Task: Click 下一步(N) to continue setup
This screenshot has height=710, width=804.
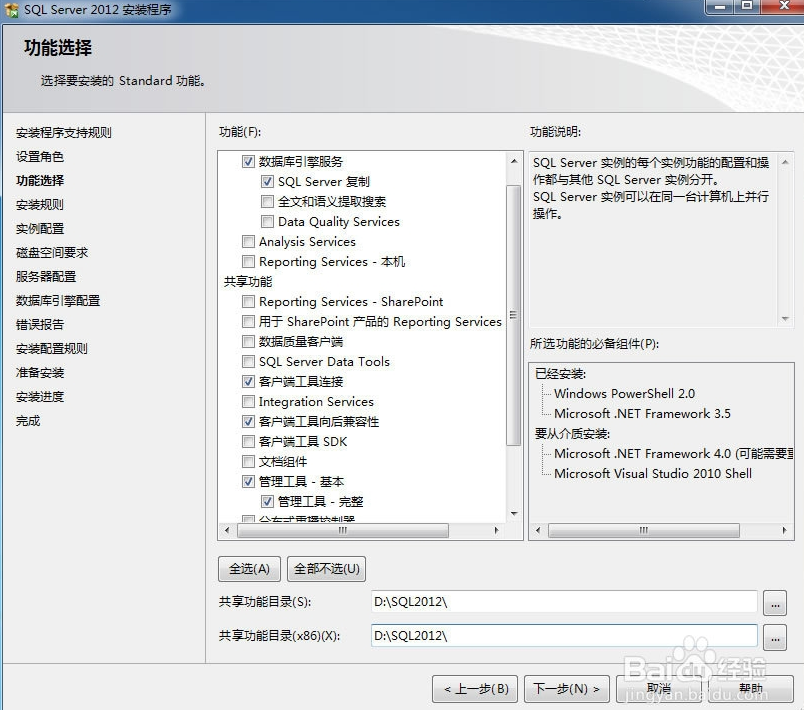Action: click(x=566, y=689)
